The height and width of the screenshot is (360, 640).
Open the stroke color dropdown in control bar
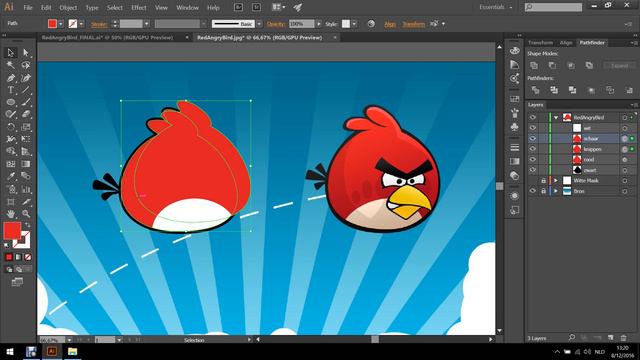click(81, 24)
